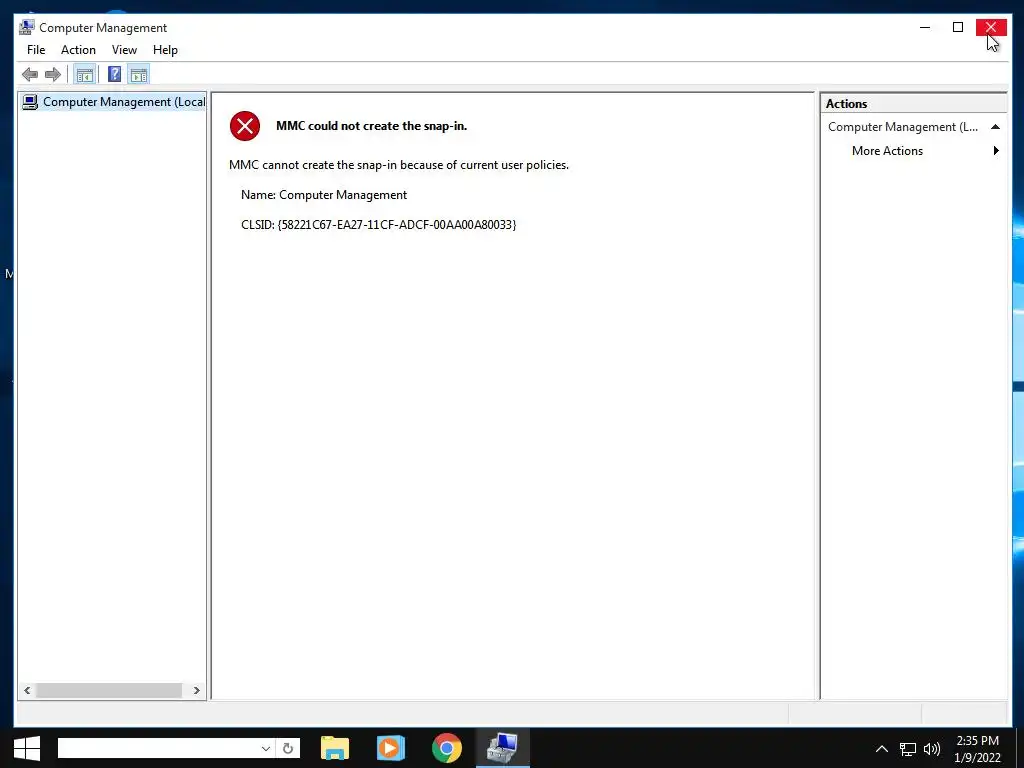Open media player icon in taskbar

pos(391,748)
